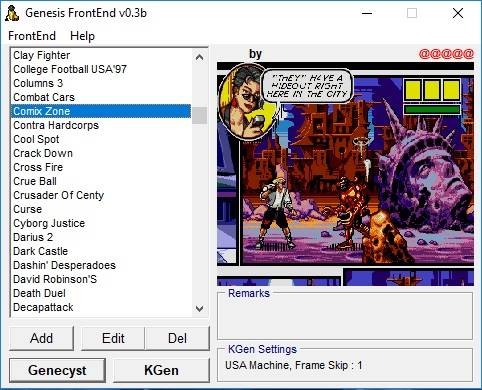The image size is (482, 390).
Task: Close the Genesis FrontEnd window
Action: pos(458,13)
